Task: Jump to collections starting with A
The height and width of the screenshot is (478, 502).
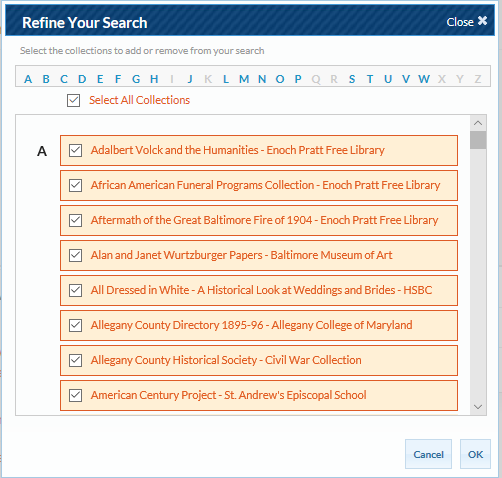Action: point(28,79)
